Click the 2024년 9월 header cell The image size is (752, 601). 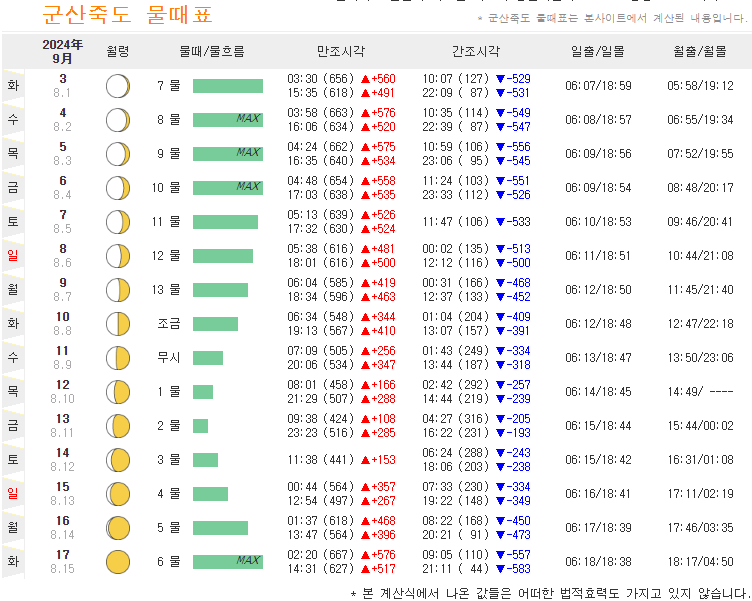coord(62,51)
